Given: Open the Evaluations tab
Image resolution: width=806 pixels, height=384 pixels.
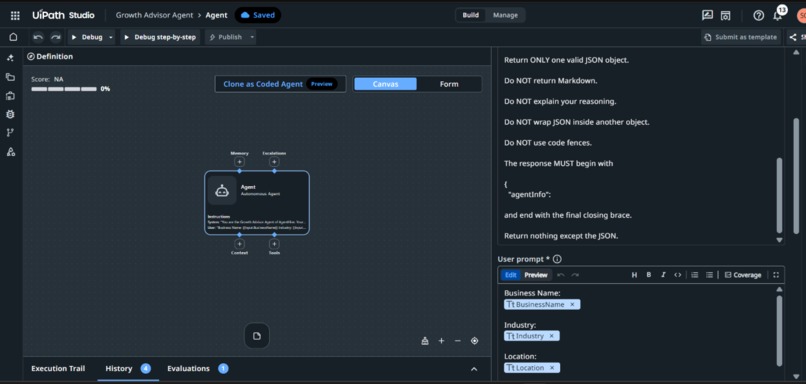Looking at the screenshot, I should click(x=197, y=369).
